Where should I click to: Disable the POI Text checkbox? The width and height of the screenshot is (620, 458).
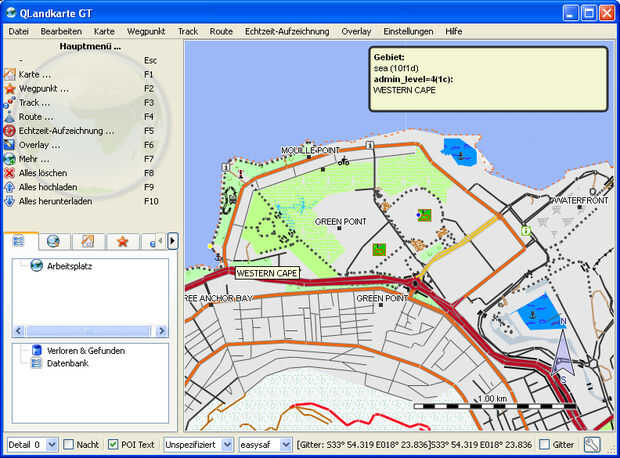click(113, 444)
